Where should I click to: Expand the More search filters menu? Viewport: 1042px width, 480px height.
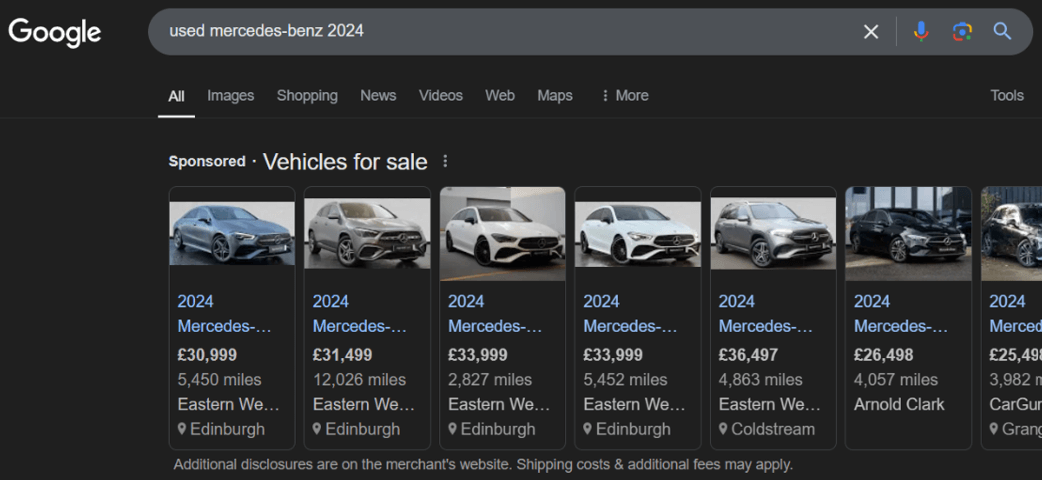(x=624, y=96)
